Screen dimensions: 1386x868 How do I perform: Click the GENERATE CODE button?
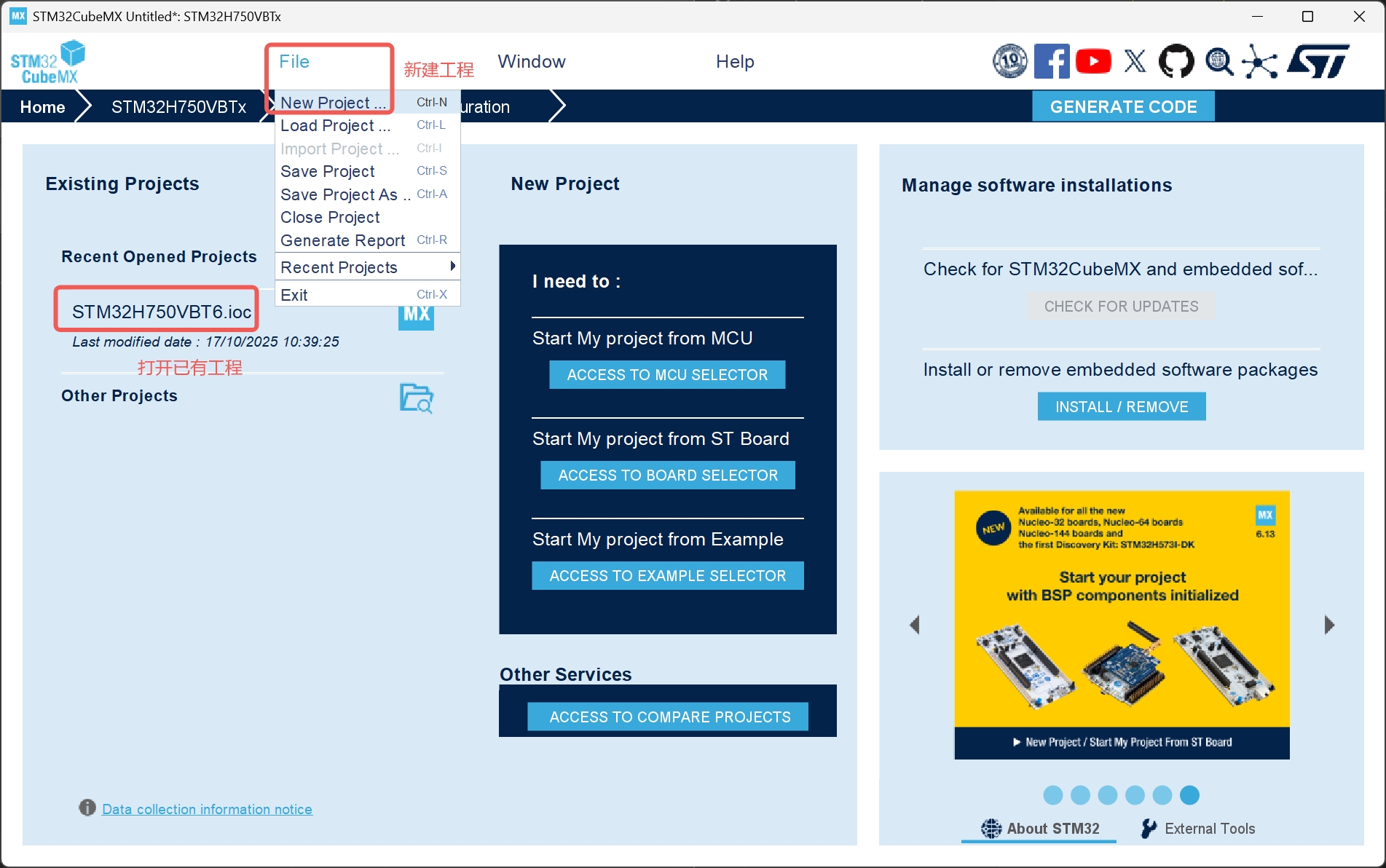1123,106
